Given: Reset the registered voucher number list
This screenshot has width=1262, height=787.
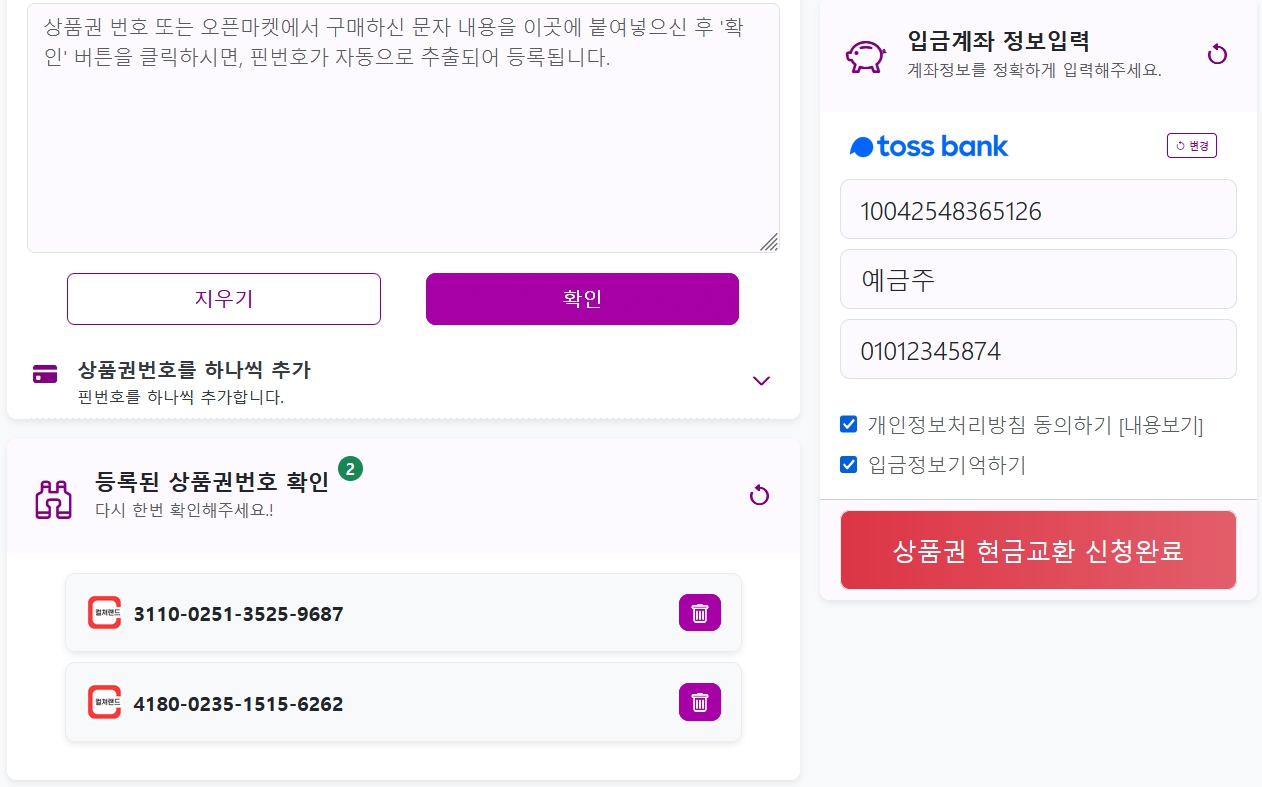Looking at the screenshot, I should [759, 495].
